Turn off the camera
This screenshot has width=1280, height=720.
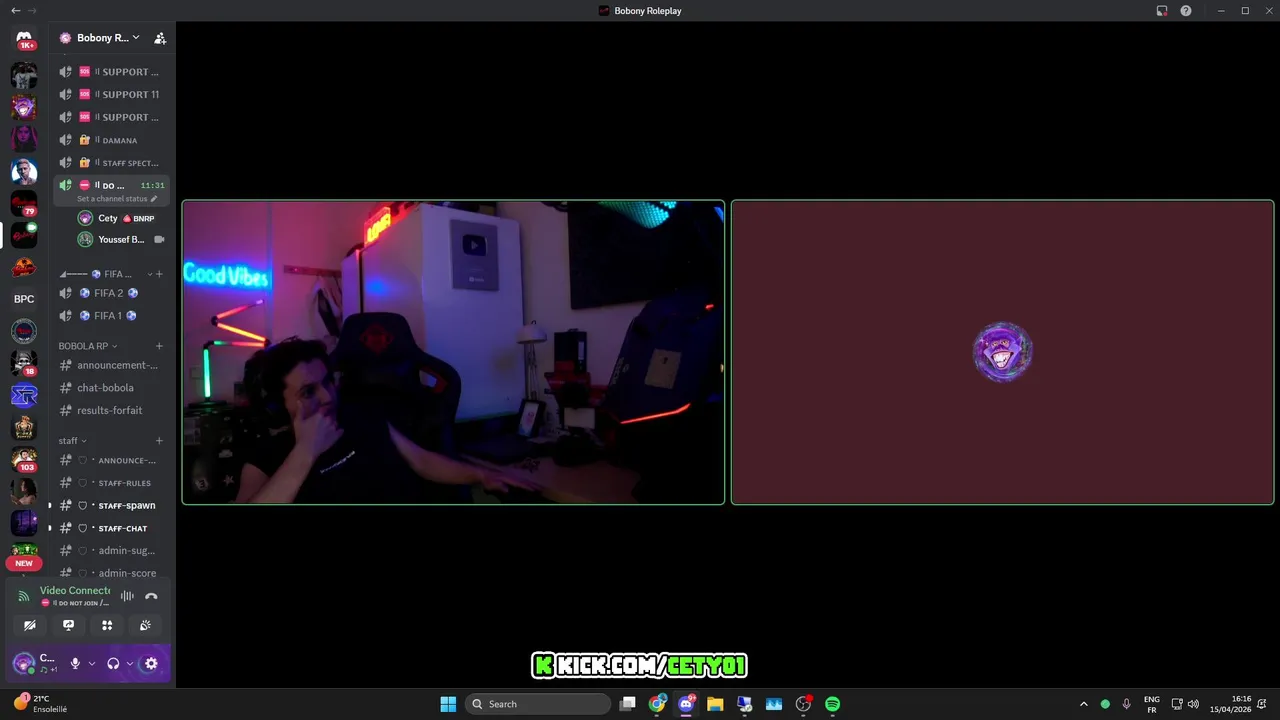pyautogui.click(x=30, y=625)
